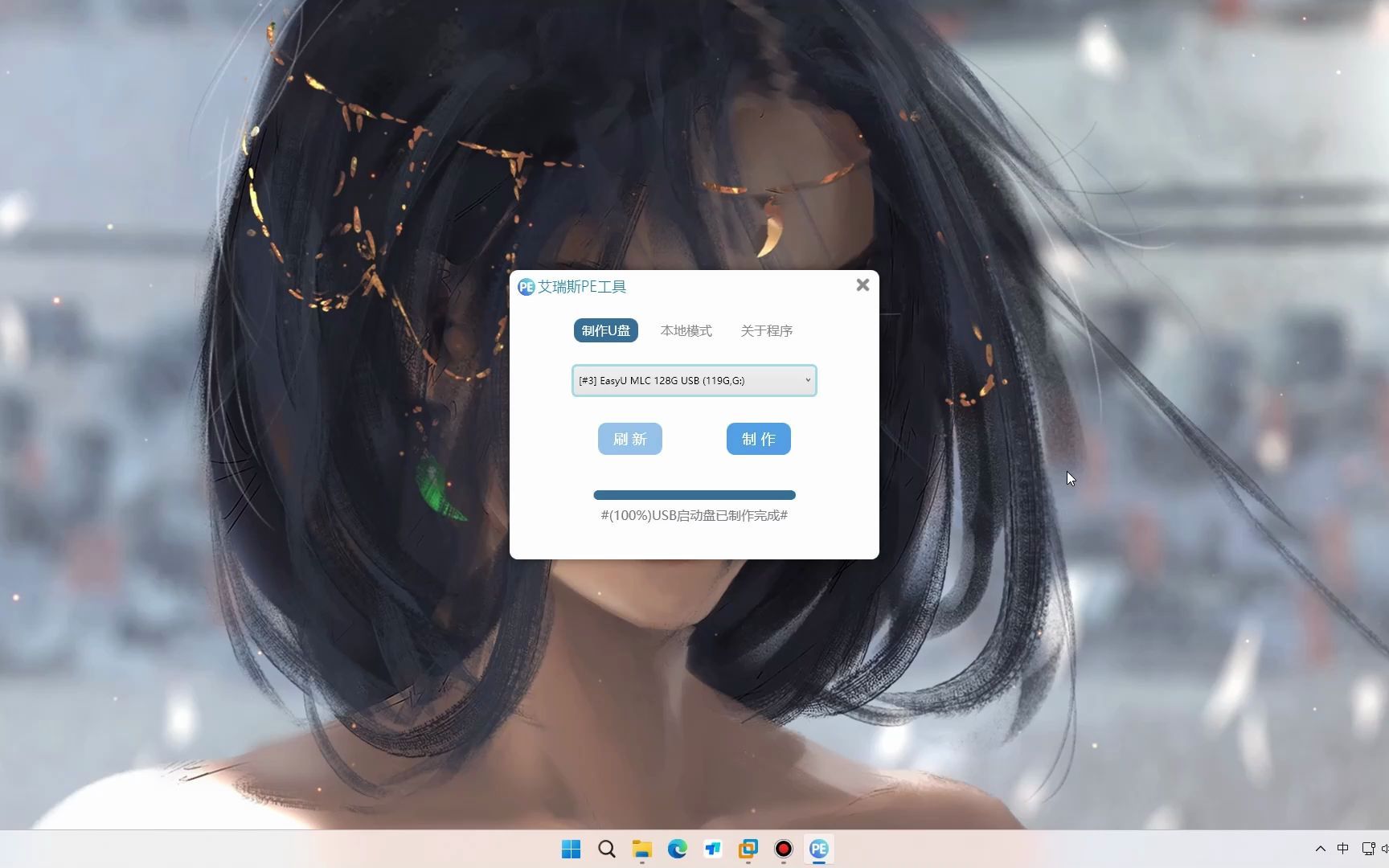Open VMware Workstation taskbar icon

(x=748, y=849)
